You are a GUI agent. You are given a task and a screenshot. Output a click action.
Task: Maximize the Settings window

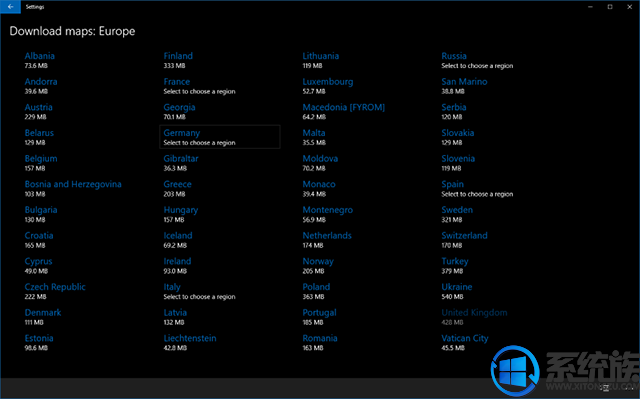click(x=610, y=7)
